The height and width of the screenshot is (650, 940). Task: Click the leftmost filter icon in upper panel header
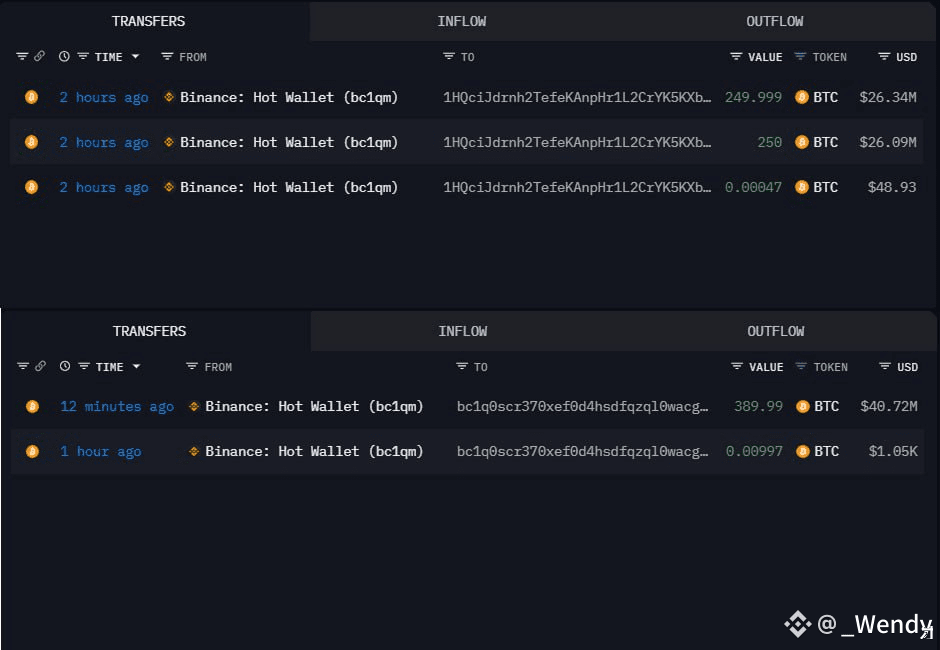click(x=22, y=56)
